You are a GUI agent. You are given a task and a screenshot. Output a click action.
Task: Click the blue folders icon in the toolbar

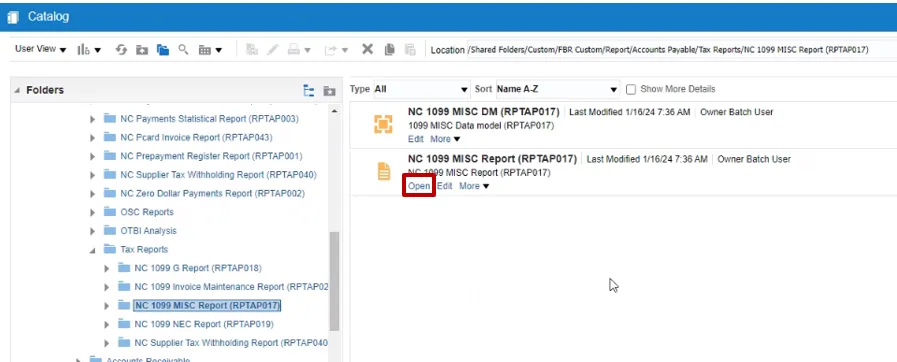point(163,50)
